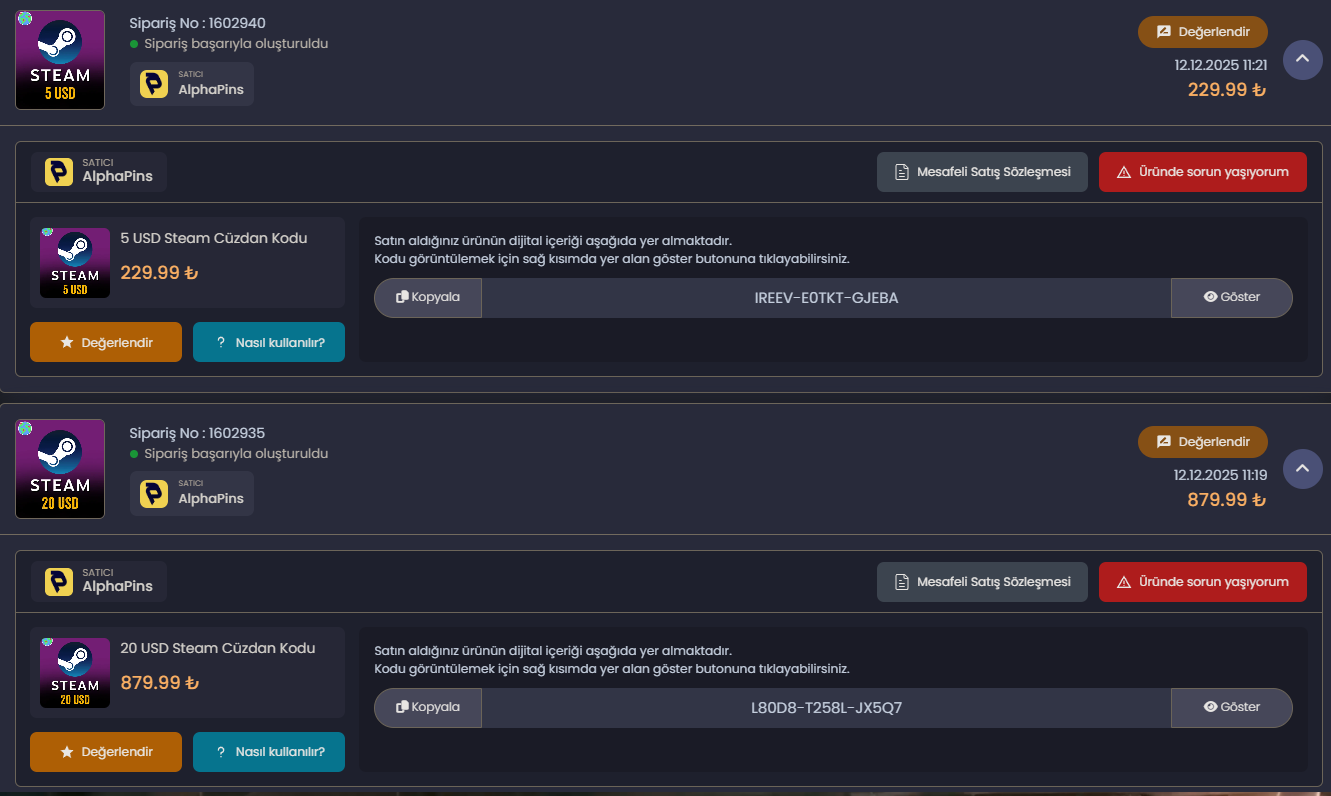
Task: Open the large Steam 20 USD image beside order 1602935
Action: point(60,469)
